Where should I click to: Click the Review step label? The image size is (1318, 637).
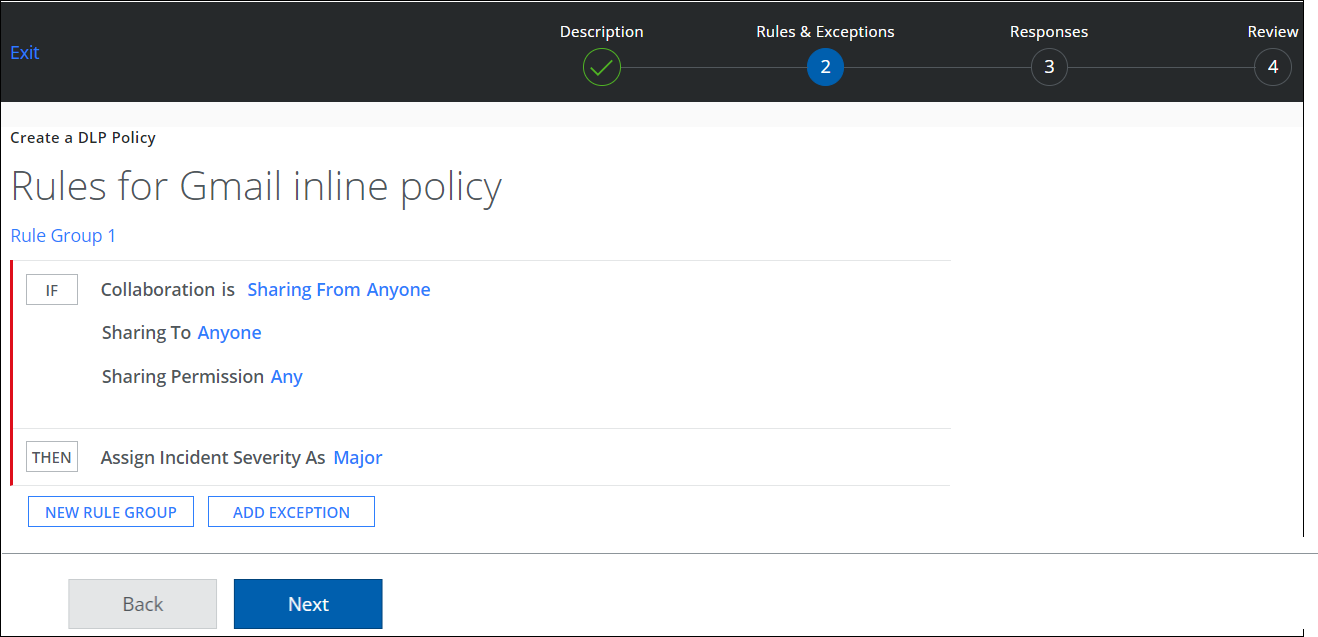coord(1272,32)
